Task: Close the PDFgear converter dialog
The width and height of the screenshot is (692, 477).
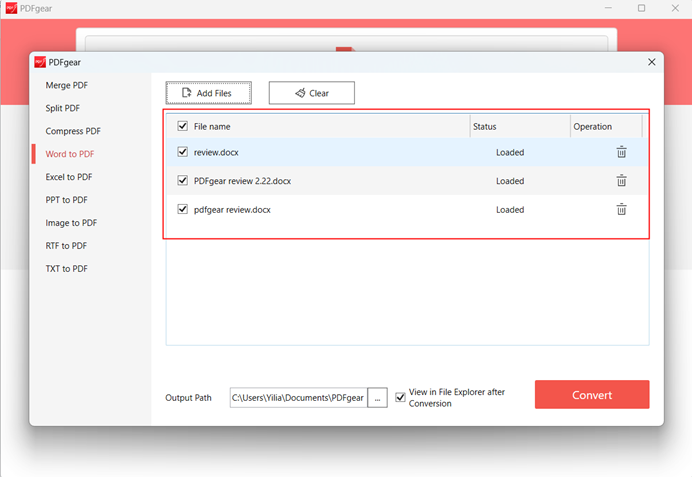Action: pyautogui.click(x=651, y=62)
